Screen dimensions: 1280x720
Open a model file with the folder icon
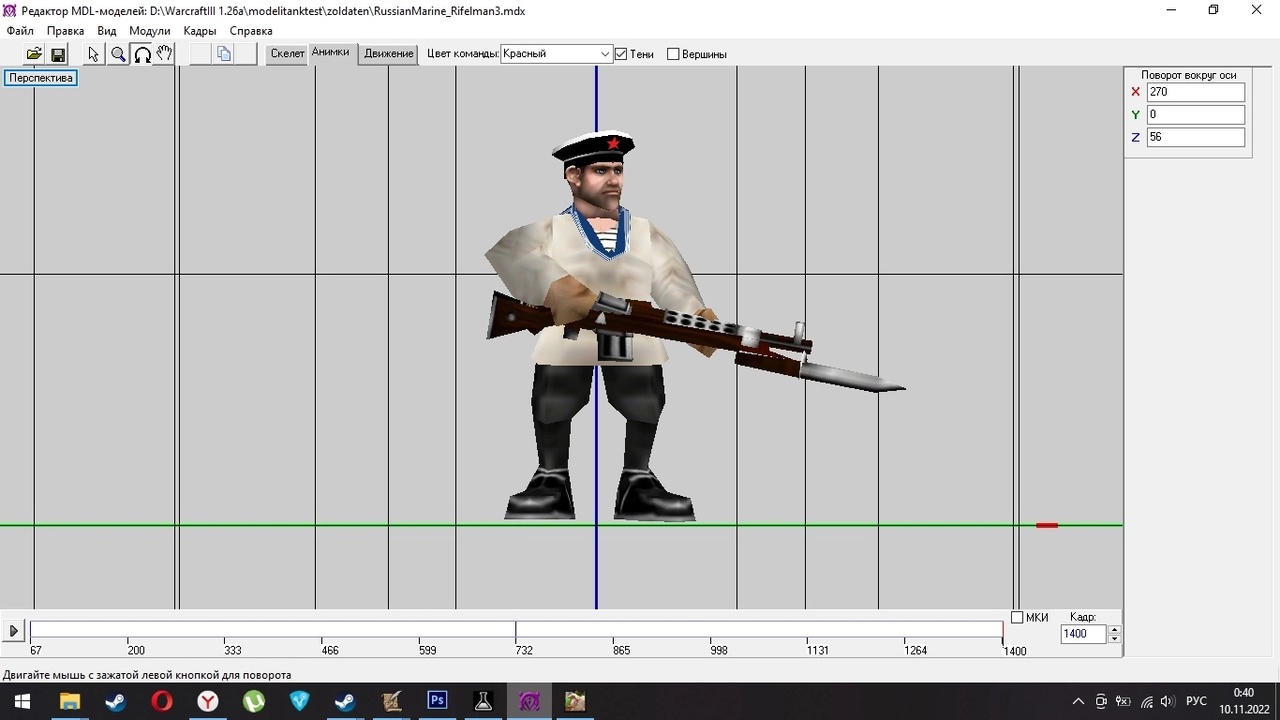(x=34, y=54)
